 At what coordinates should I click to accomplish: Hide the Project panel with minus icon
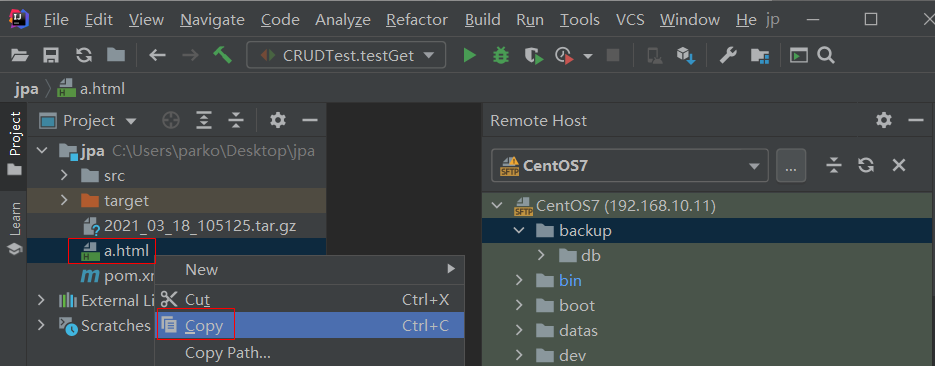309,120
